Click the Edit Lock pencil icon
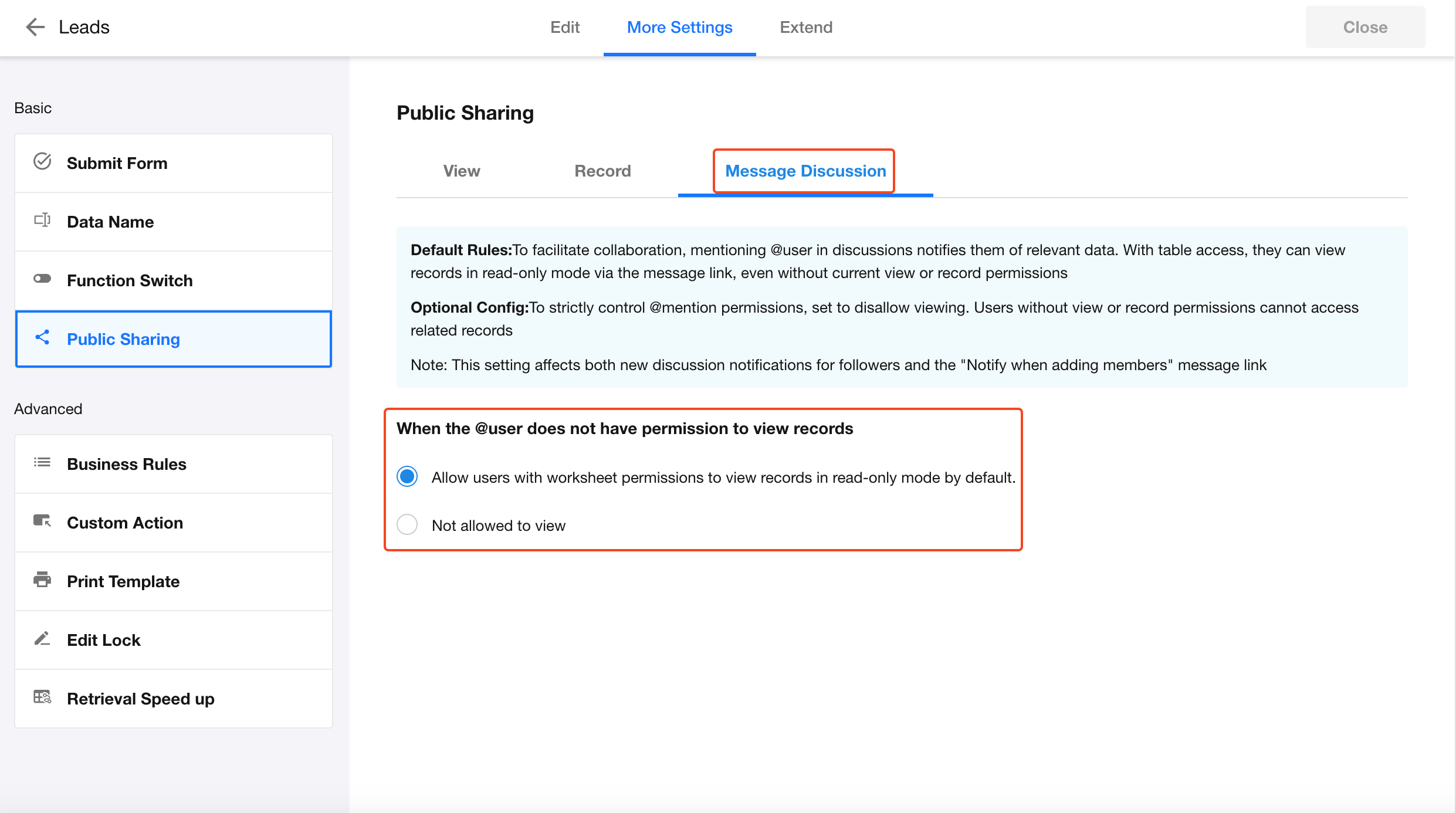The height and width of the screenshot is (813, 1456). pos(42,638)
